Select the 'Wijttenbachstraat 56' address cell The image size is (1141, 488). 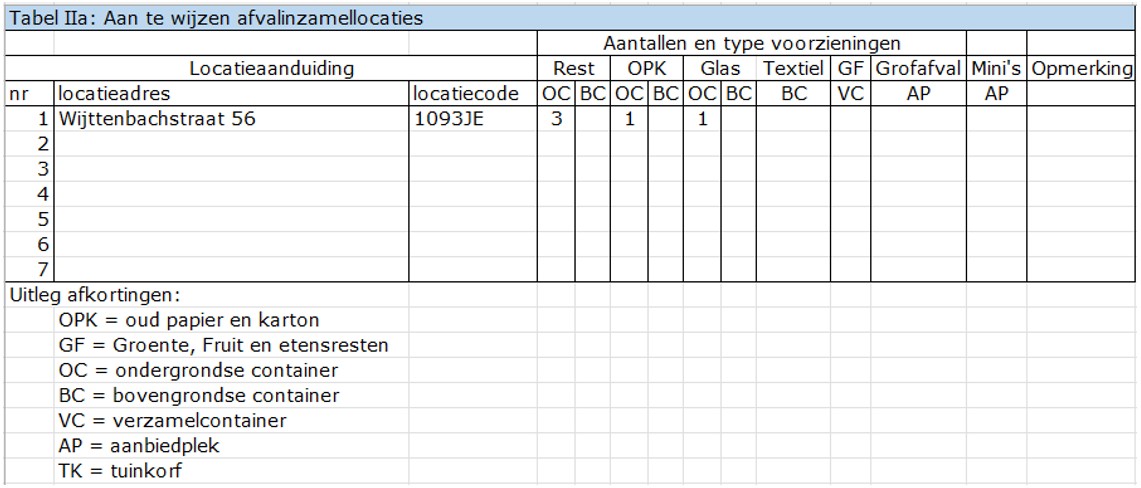click(157, 119)
